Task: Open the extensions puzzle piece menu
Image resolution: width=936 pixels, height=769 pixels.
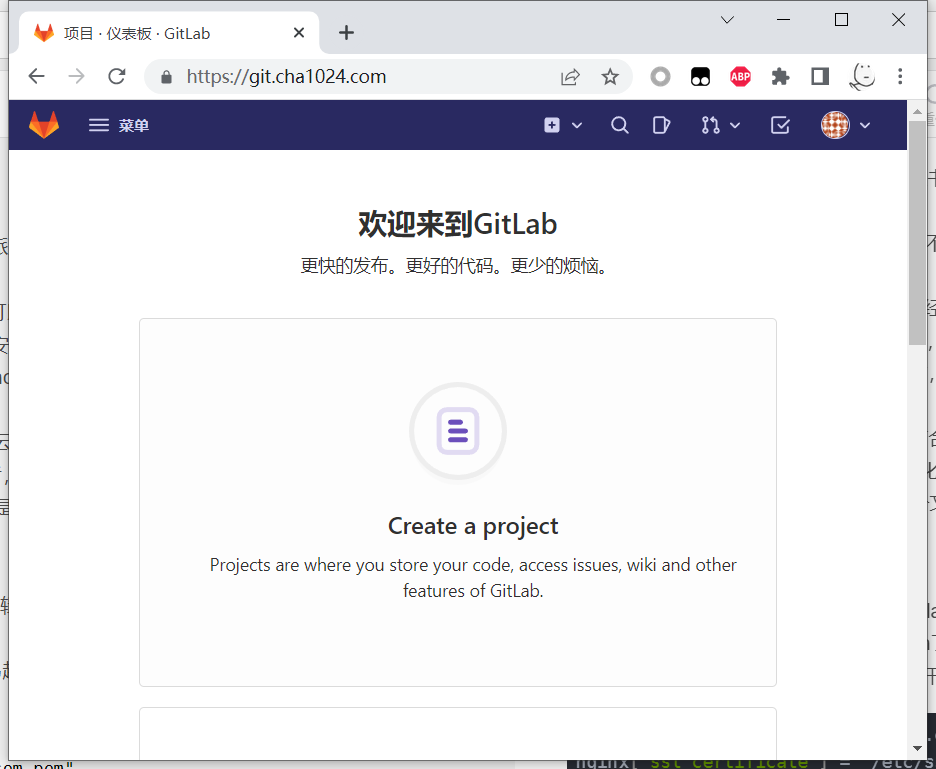Action: point(780,76)
